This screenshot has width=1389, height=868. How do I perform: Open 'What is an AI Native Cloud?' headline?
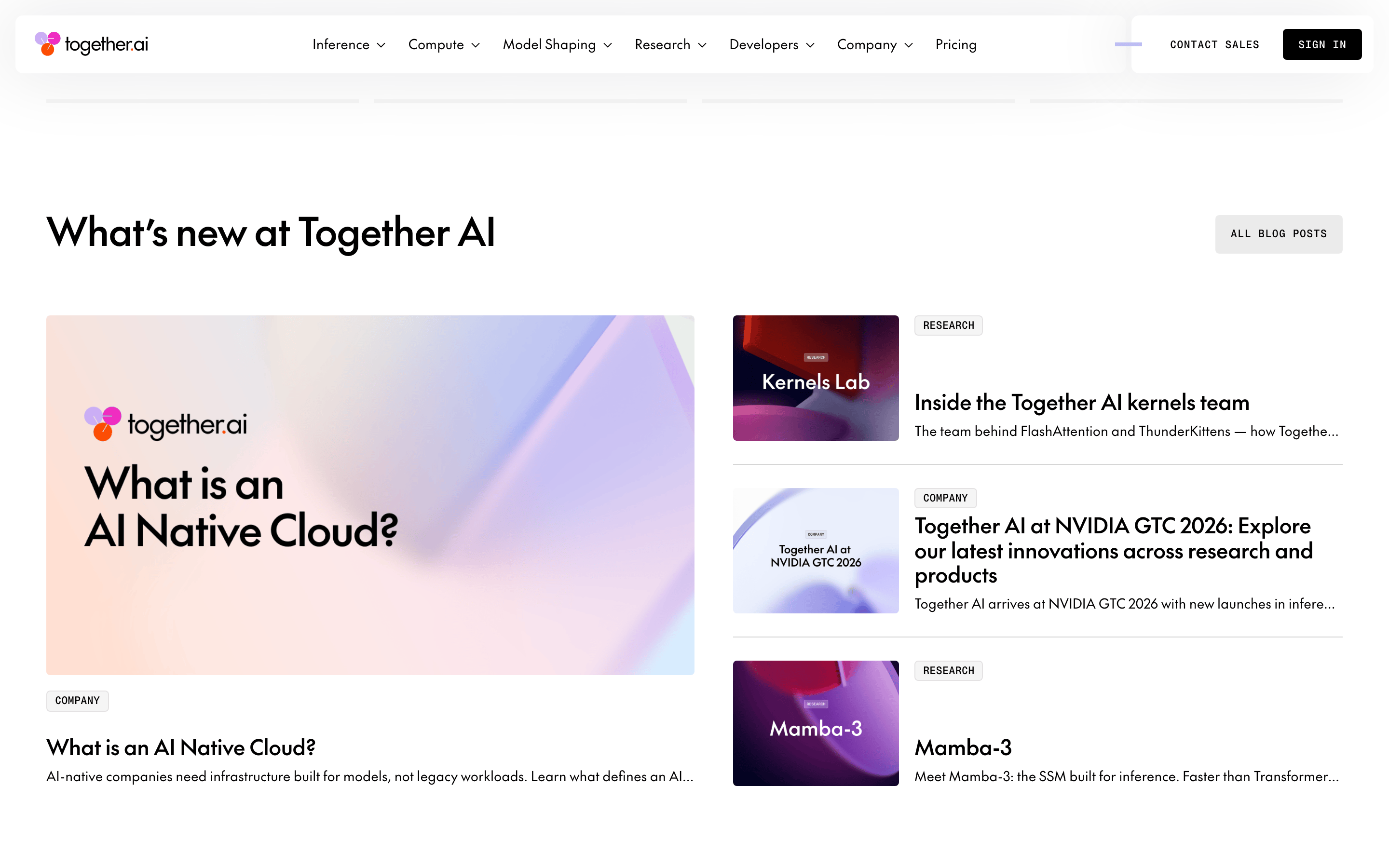point(181,747)
